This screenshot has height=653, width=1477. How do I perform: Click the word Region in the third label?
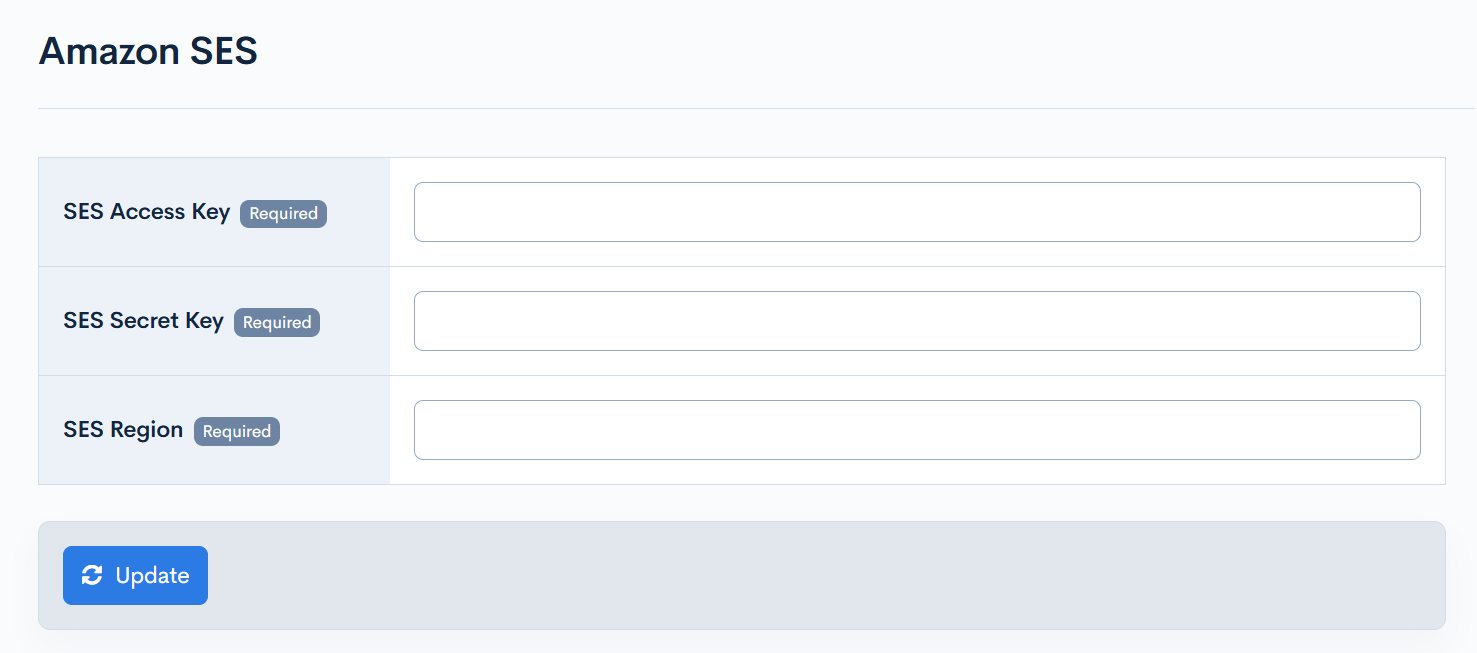[x=146, y=430]
